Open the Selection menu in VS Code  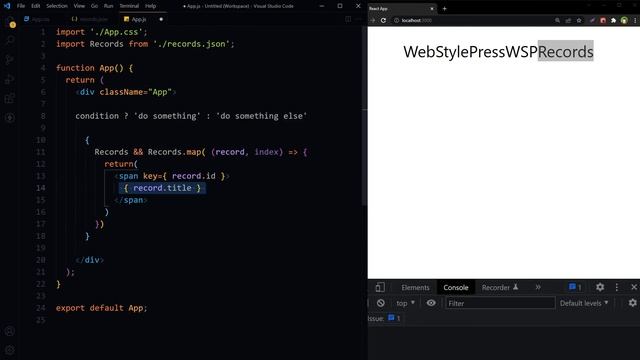[x=57, y=6]
